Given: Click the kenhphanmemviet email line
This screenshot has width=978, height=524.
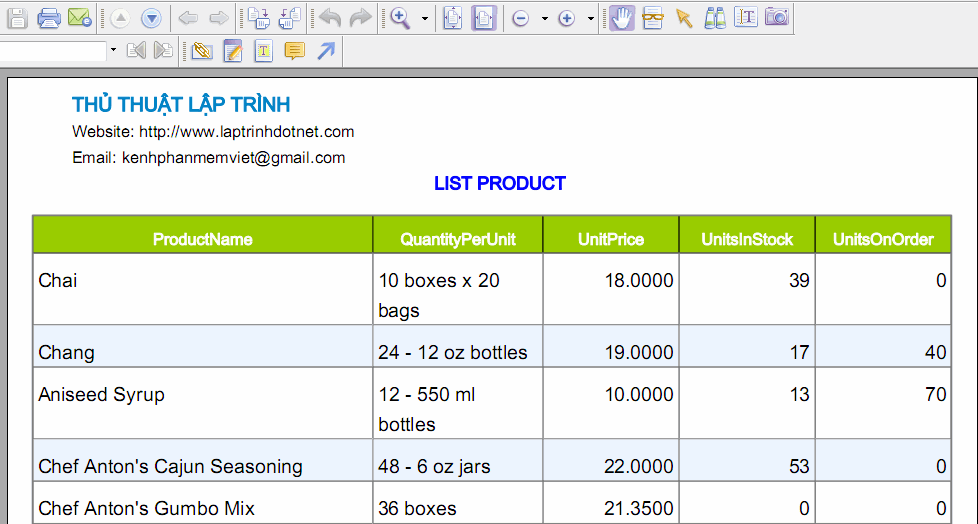Looking at the screenshot, I should [x=208, y=157].
